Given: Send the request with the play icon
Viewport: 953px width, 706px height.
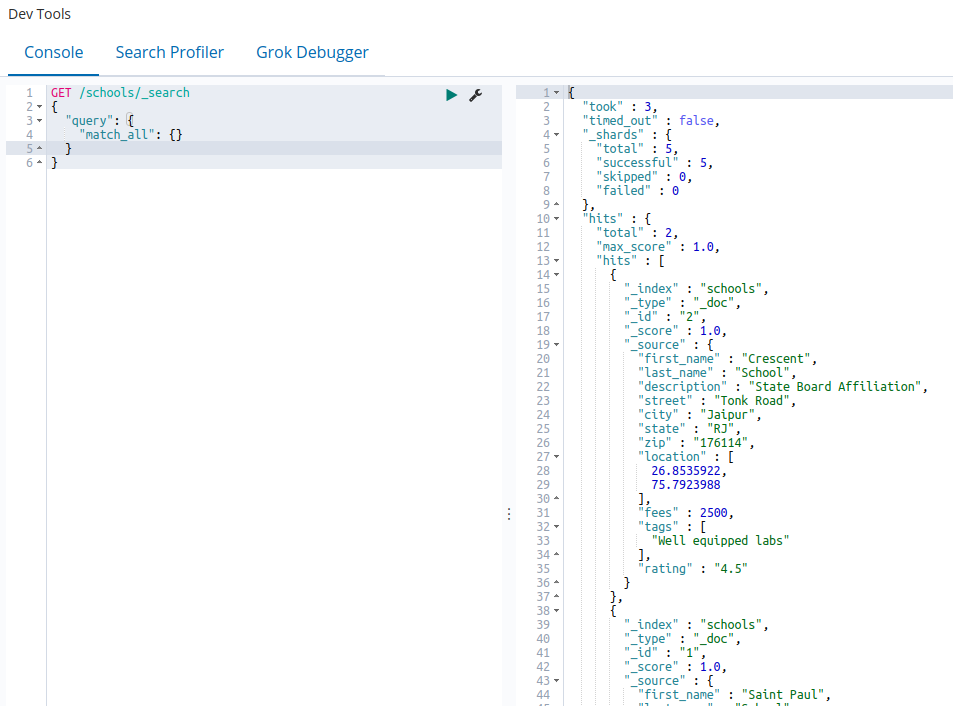Looking at the screenshot, I should (452, 94).
